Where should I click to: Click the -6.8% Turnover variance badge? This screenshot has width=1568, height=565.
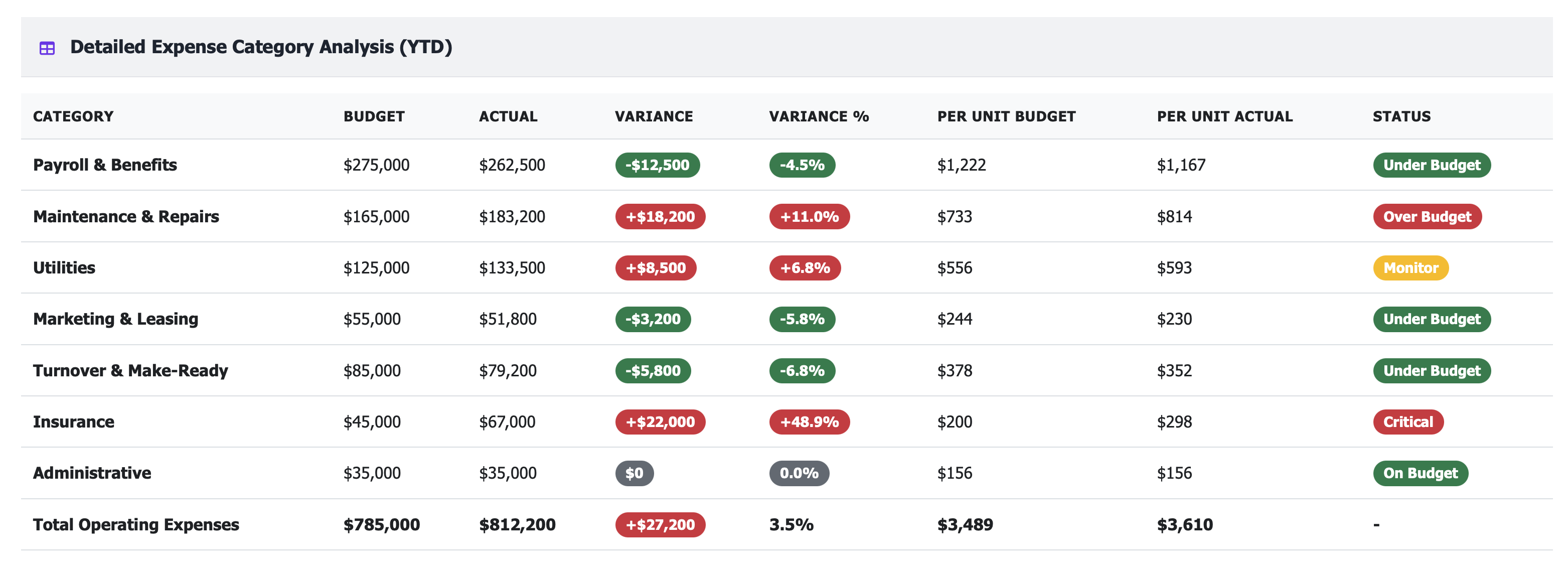(x=802, y=371)
